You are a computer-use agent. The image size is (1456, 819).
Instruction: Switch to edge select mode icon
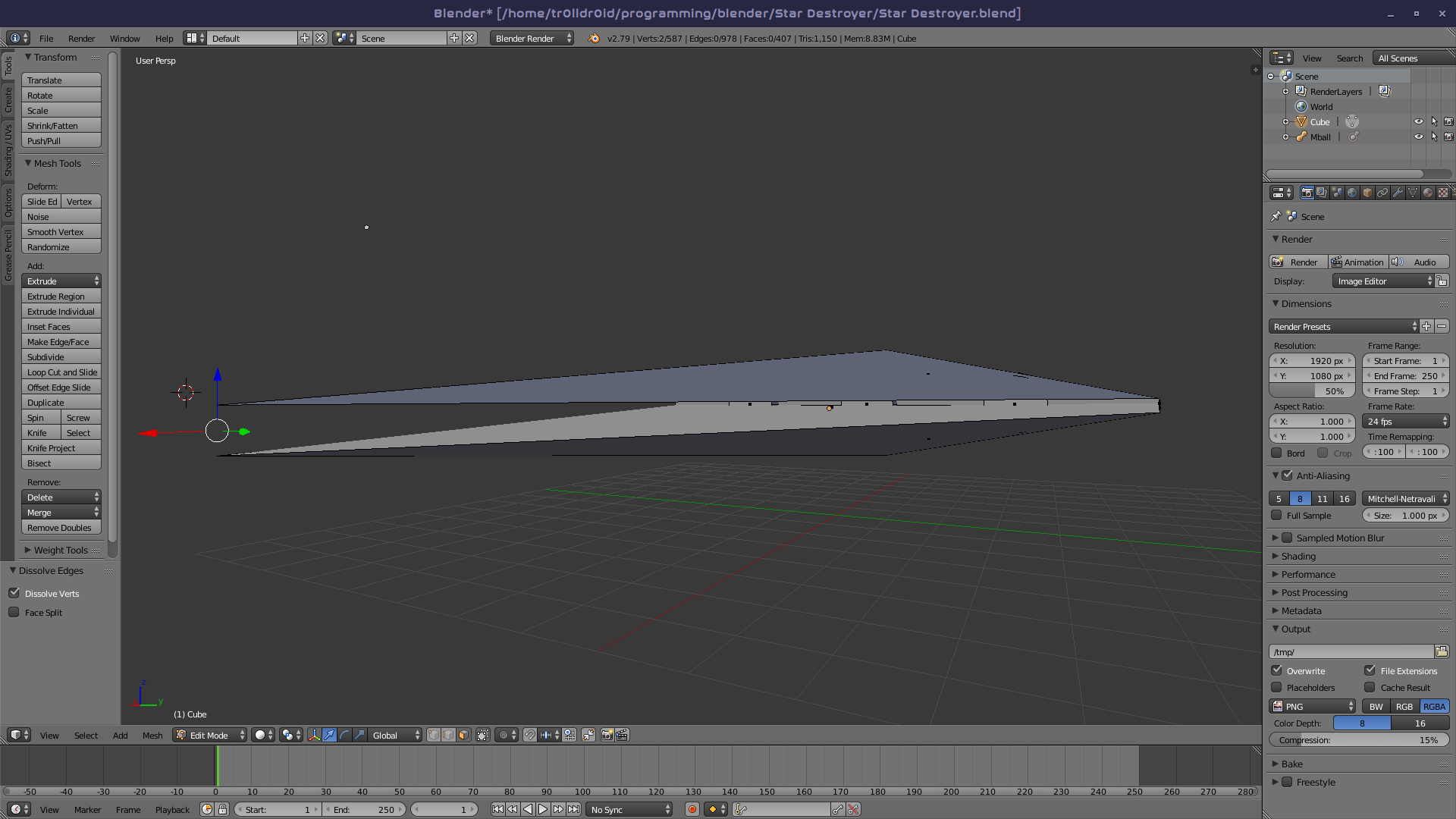449,735
